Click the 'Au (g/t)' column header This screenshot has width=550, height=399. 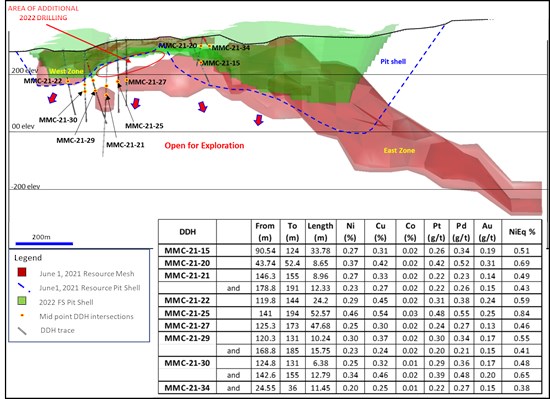[488, 232]
